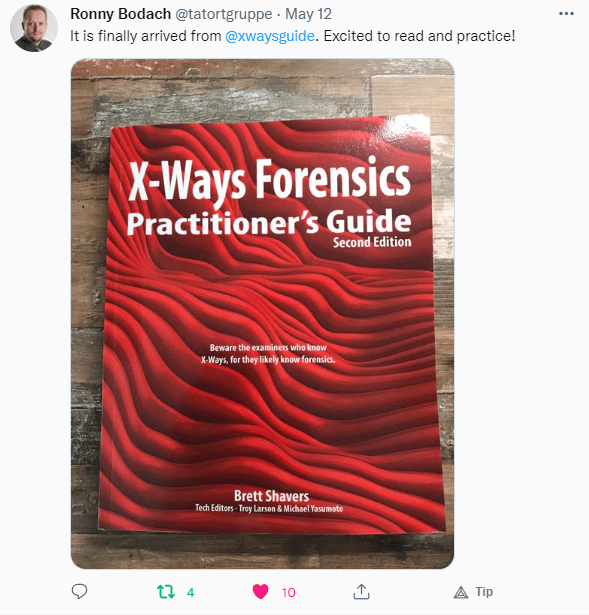Click 'Second Edition' text on the cover

point(372,242)
